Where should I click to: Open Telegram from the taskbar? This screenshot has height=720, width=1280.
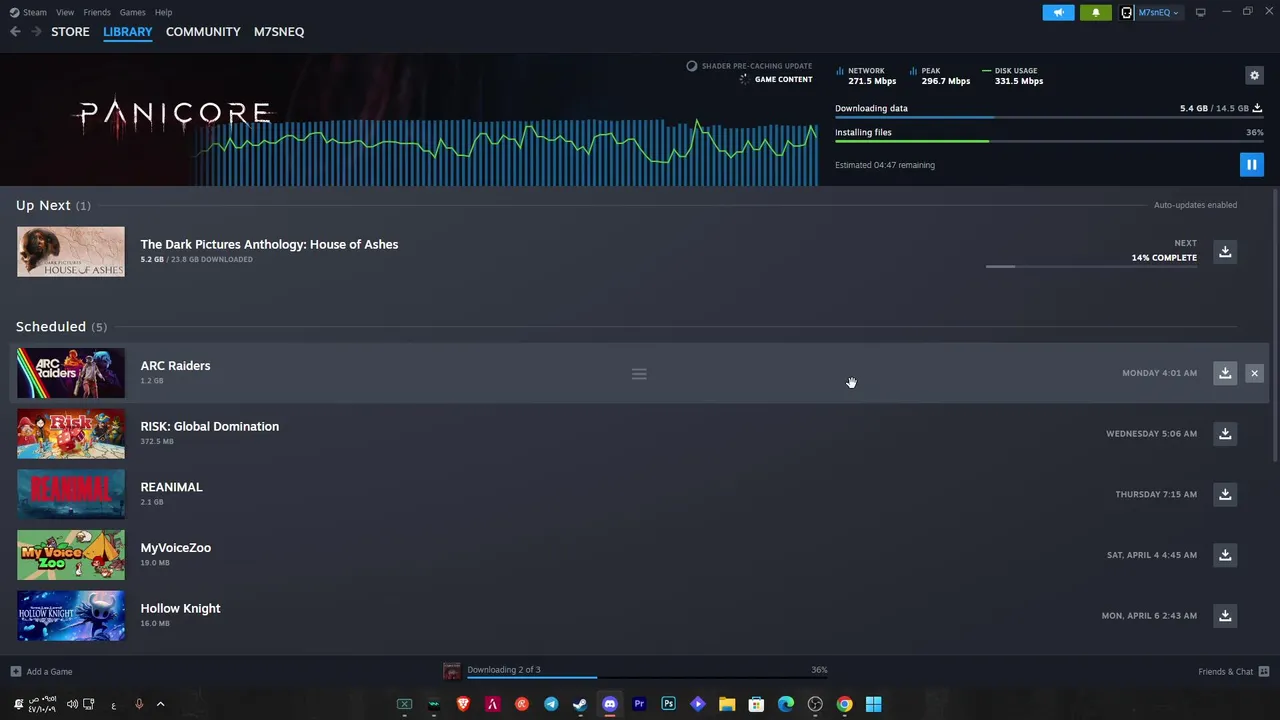coord(551,704)
